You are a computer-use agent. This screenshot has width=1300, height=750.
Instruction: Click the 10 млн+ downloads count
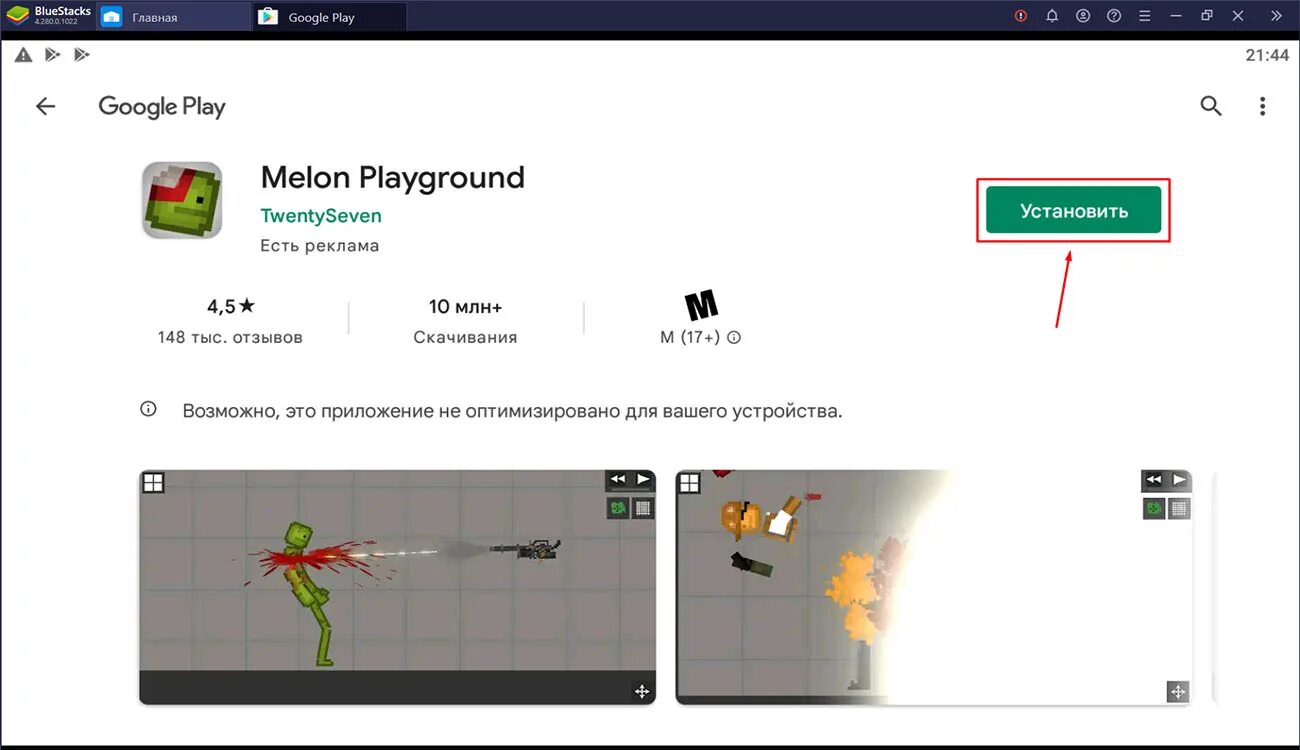465,306
